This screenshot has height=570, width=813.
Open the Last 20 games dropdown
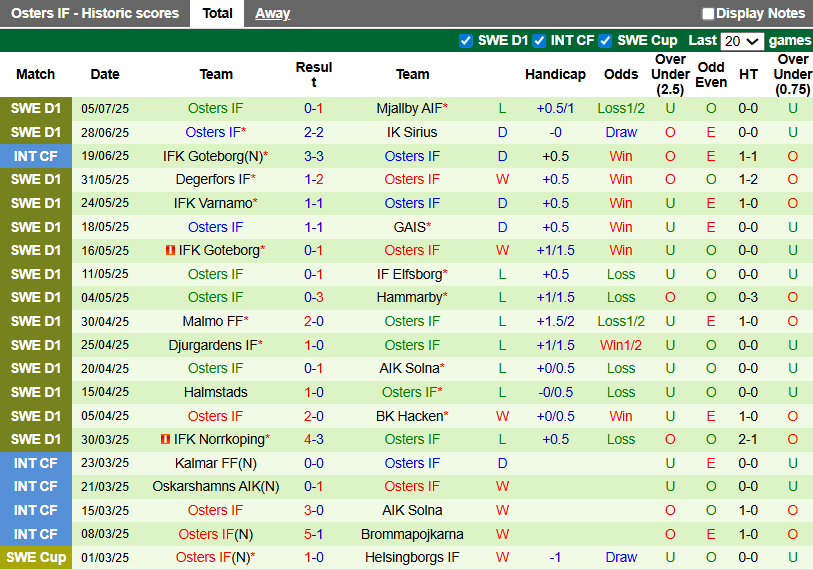coord(741,41)
